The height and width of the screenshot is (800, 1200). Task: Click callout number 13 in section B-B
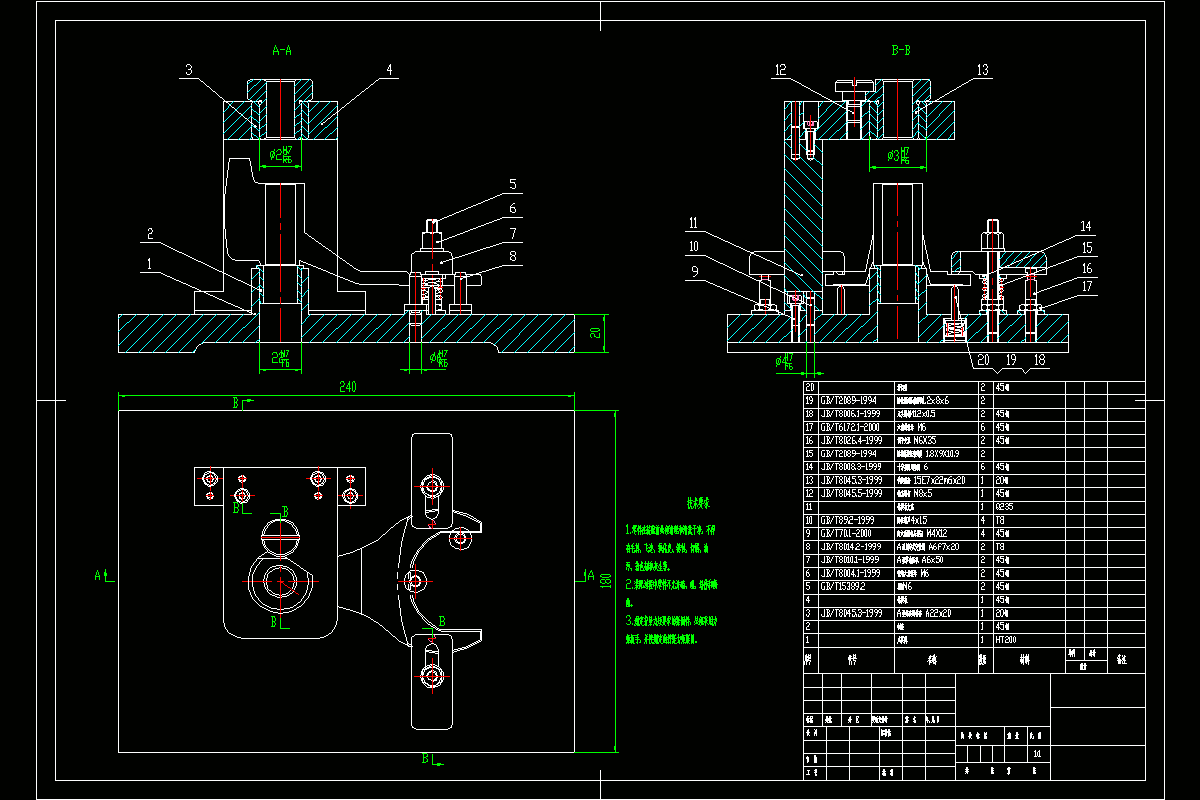pos(983,70)
